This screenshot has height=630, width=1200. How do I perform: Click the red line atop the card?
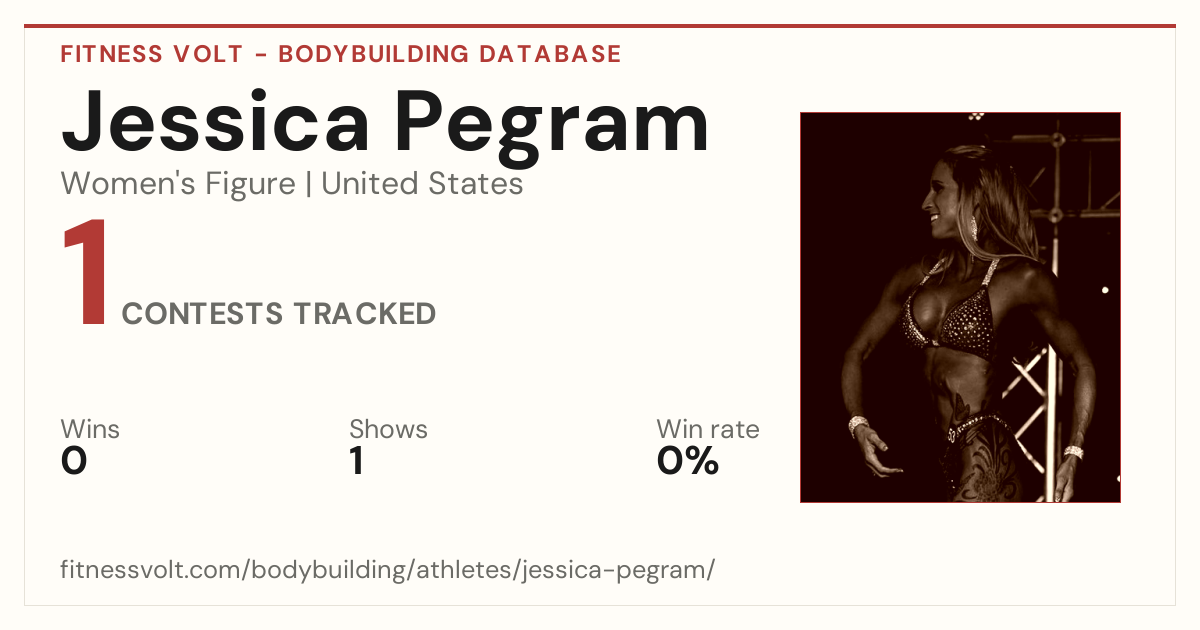click(600, 26)
